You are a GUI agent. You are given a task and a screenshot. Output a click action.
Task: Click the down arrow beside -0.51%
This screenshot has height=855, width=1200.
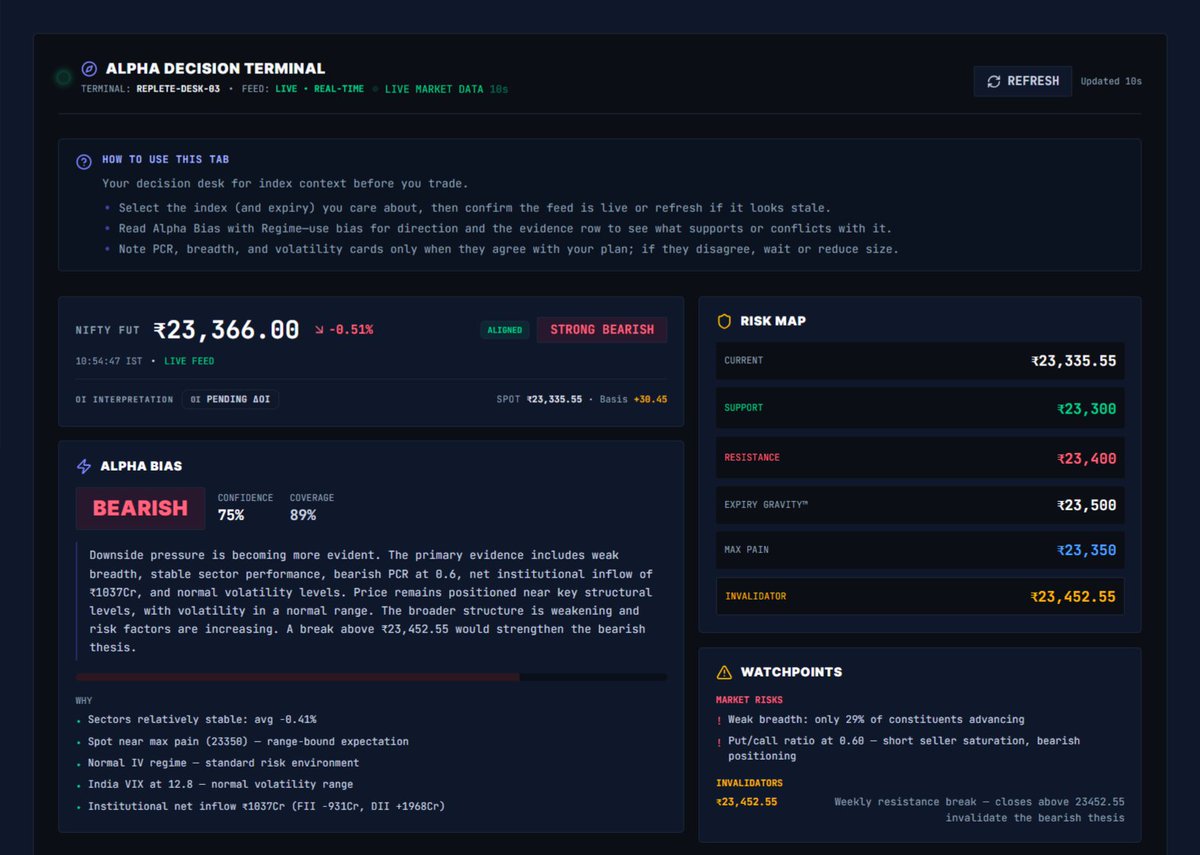319,329
